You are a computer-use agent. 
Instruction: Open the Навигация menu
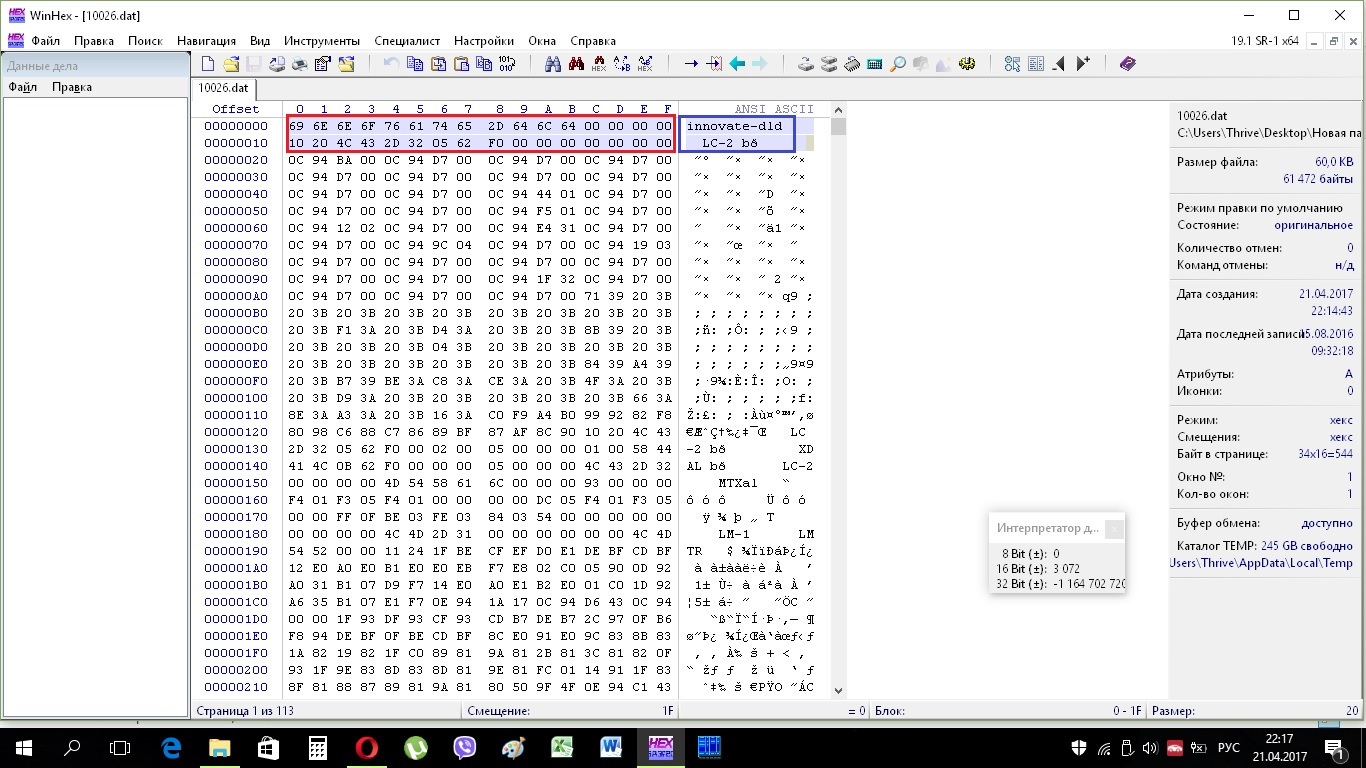click(x=206, y=41)
